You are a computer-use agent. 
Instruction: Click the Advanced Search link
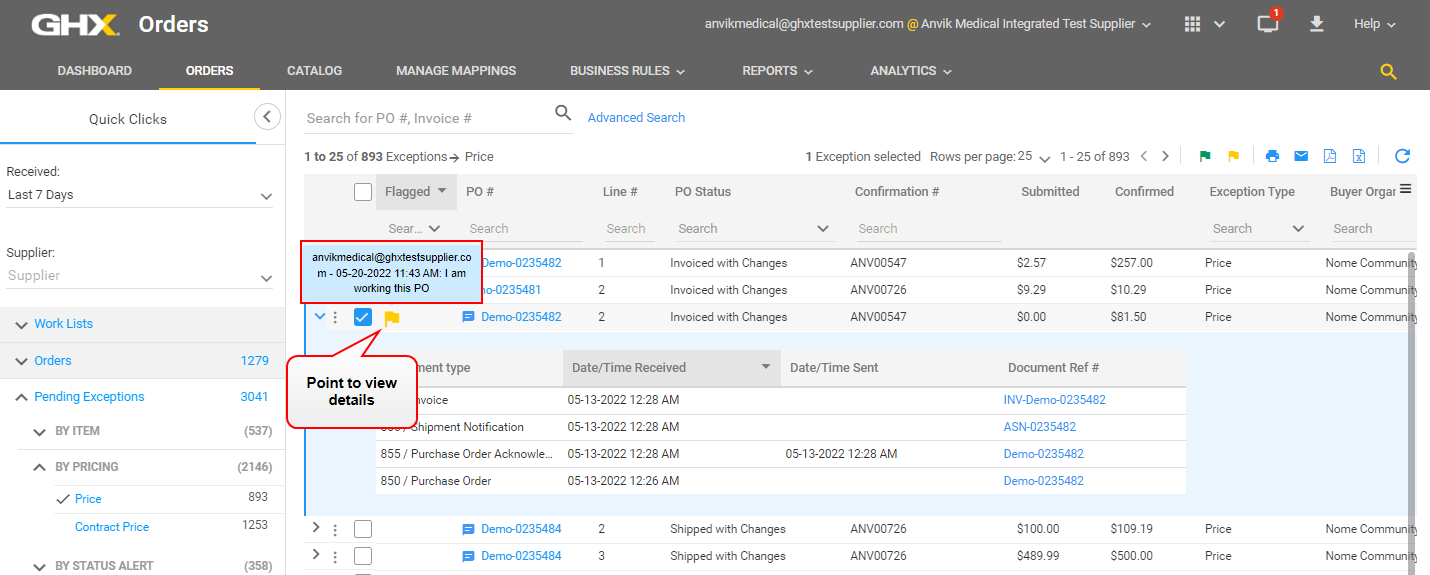pos(636,118)
